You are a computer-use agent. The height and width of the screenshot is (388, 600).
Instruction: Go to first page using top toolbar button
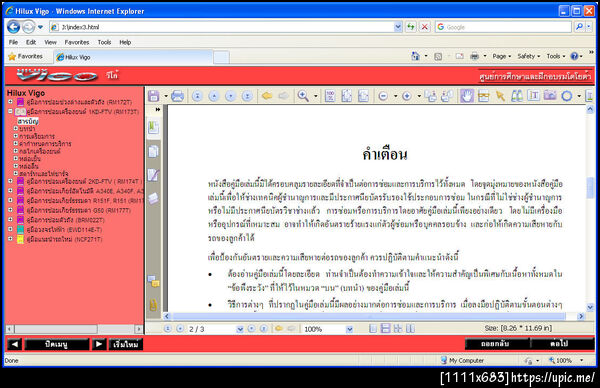click(197, 96)
